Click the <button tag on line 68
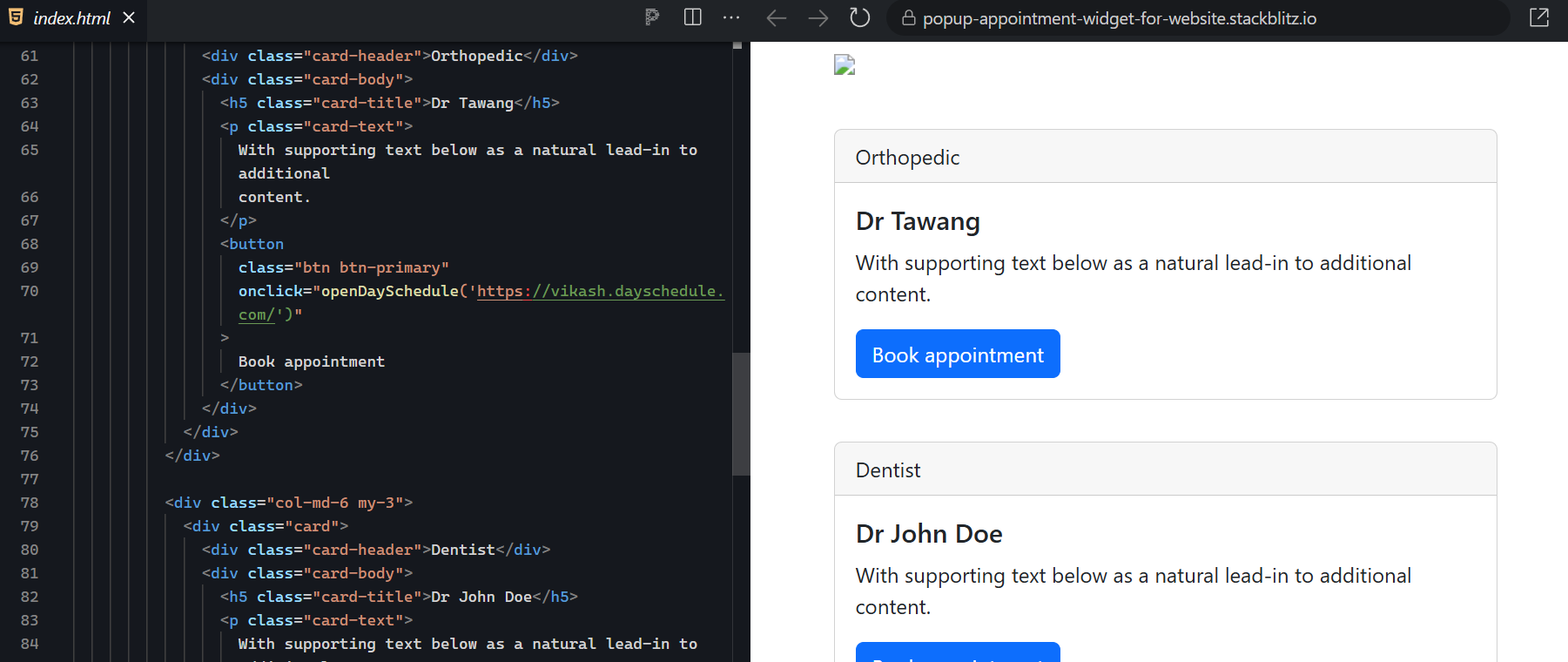The width and height of the screenshot is (1568, 662). [252, 244]
